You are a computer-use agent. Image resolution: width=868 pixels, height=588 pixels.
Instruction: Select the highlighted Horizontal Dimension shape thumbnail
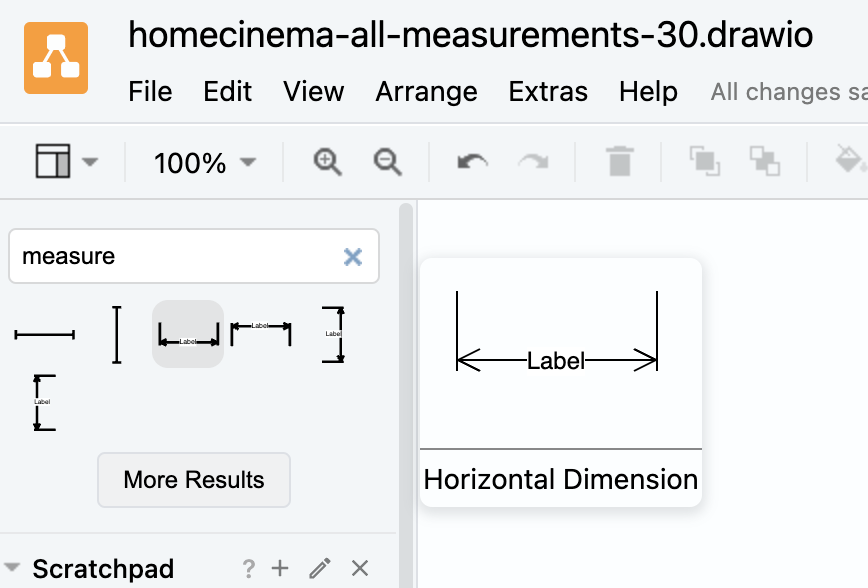click(x=188, y=334)
